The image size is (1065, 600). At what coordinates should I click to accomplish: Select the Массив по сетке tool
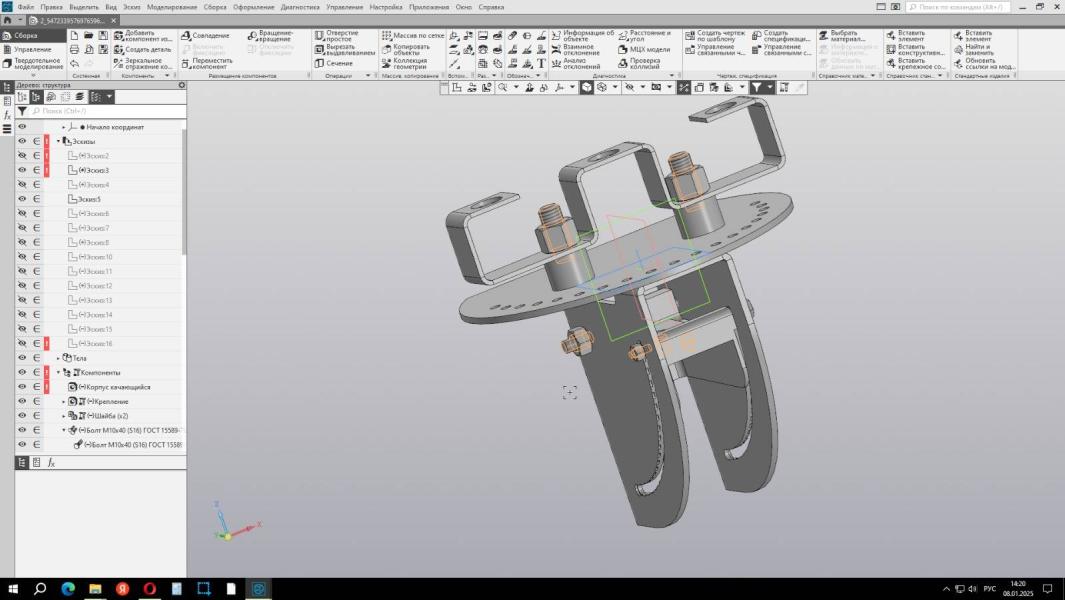413,35
